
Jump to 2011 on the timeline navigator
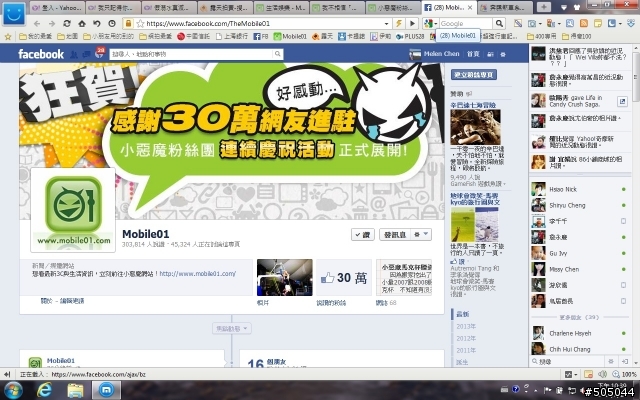click(466, 350)
